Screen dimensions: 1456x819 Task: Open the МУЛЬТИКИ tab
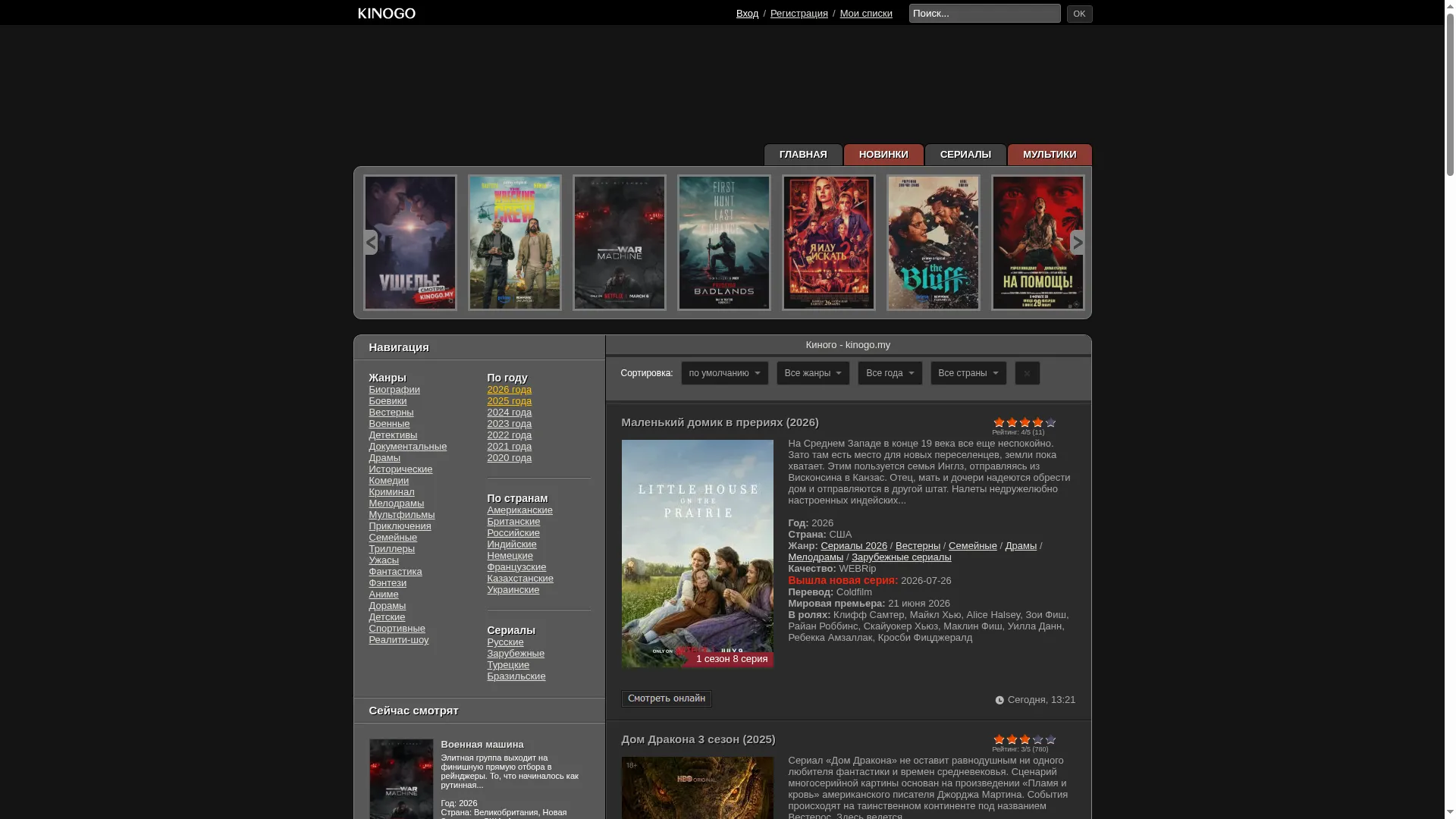1050,155
